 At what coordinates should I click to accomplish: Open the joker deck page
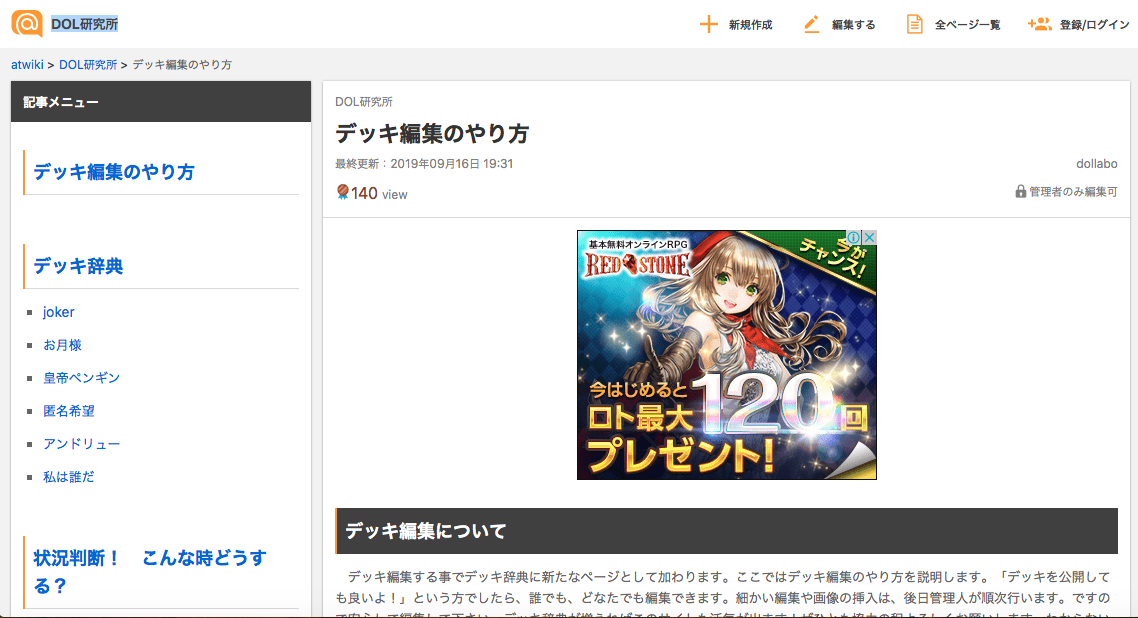(59, 312)
